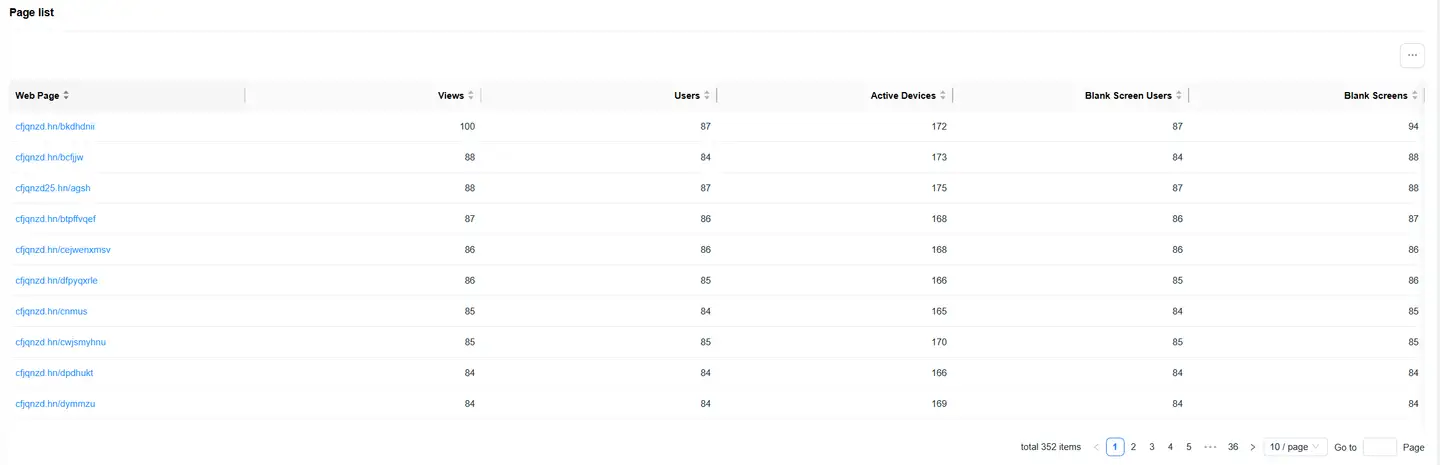Go to next page using right arrow
1440x465 pixels.
pyautogui.click(x=1252, y=447)
